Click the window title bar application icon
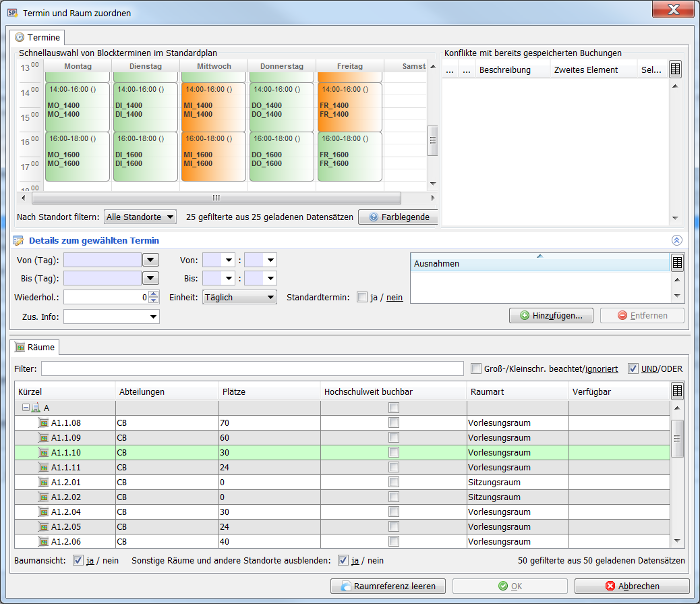 (x=12, y=12)
